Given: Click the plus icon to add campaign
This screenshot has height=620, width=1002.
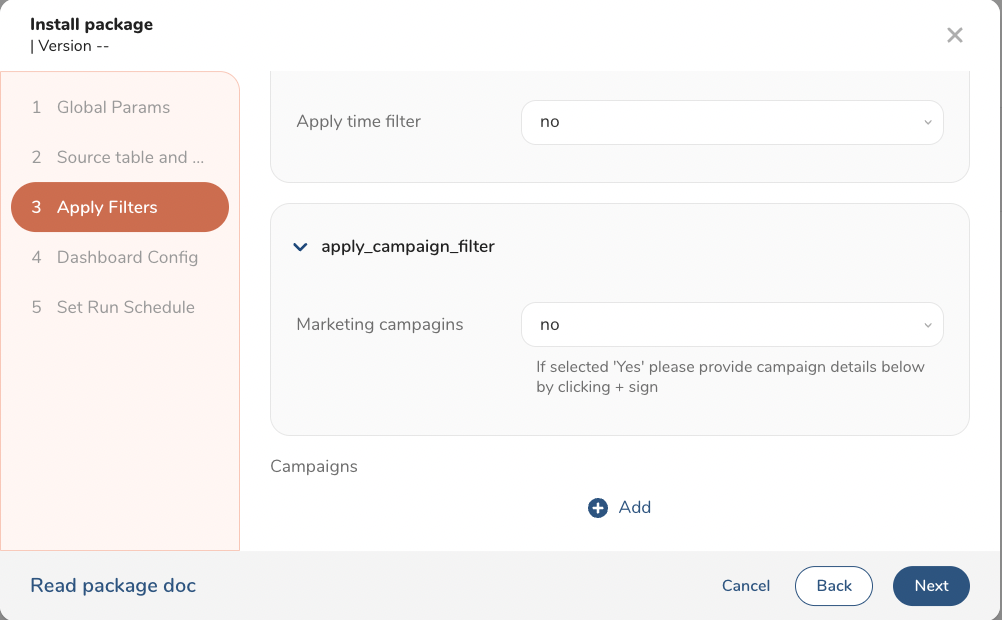Looking at the screenshot, I should click(x=598, y=508).
